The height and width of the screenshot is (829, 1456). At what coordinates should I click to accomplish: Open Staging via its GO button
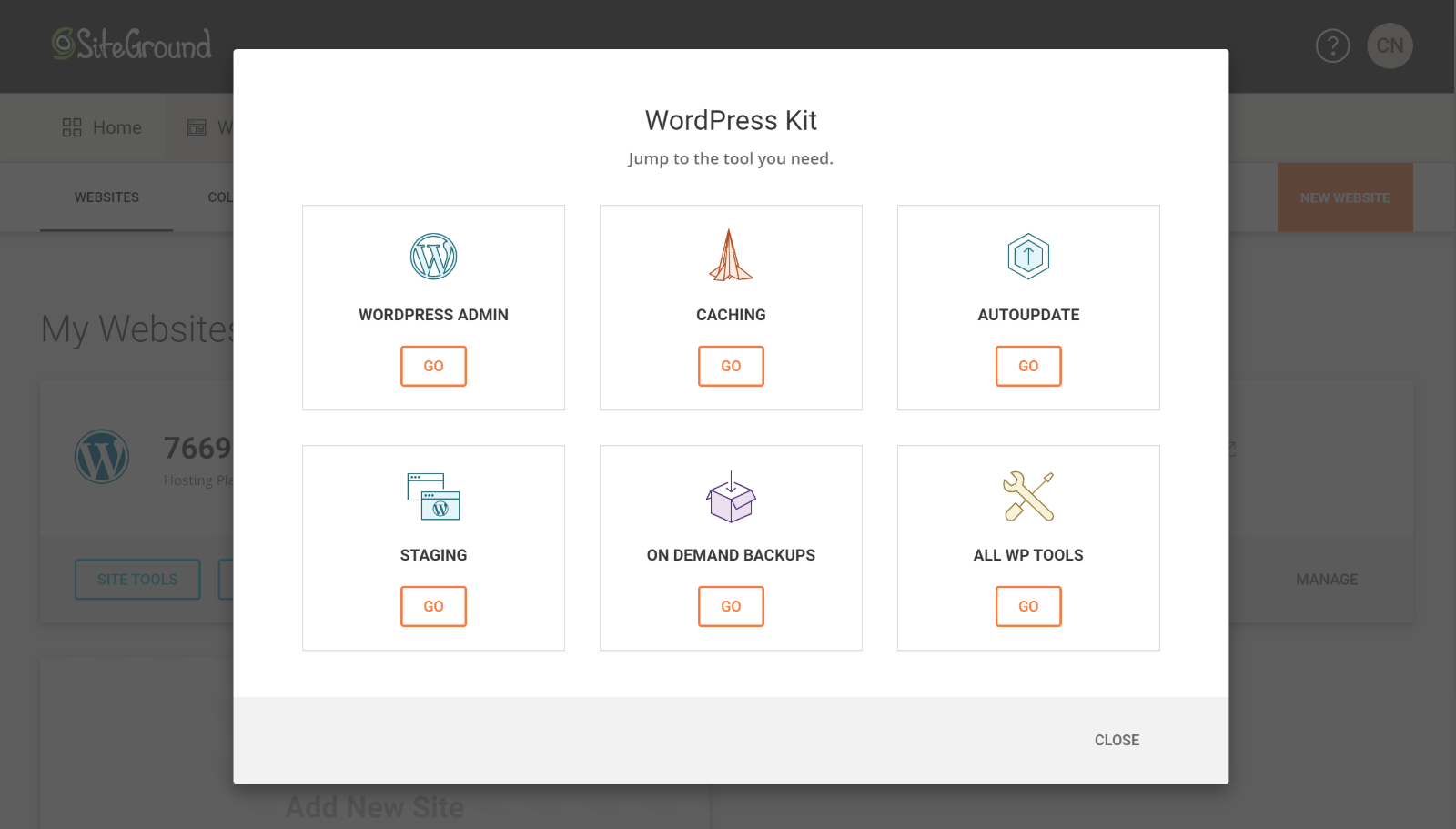tap(433, 606)
